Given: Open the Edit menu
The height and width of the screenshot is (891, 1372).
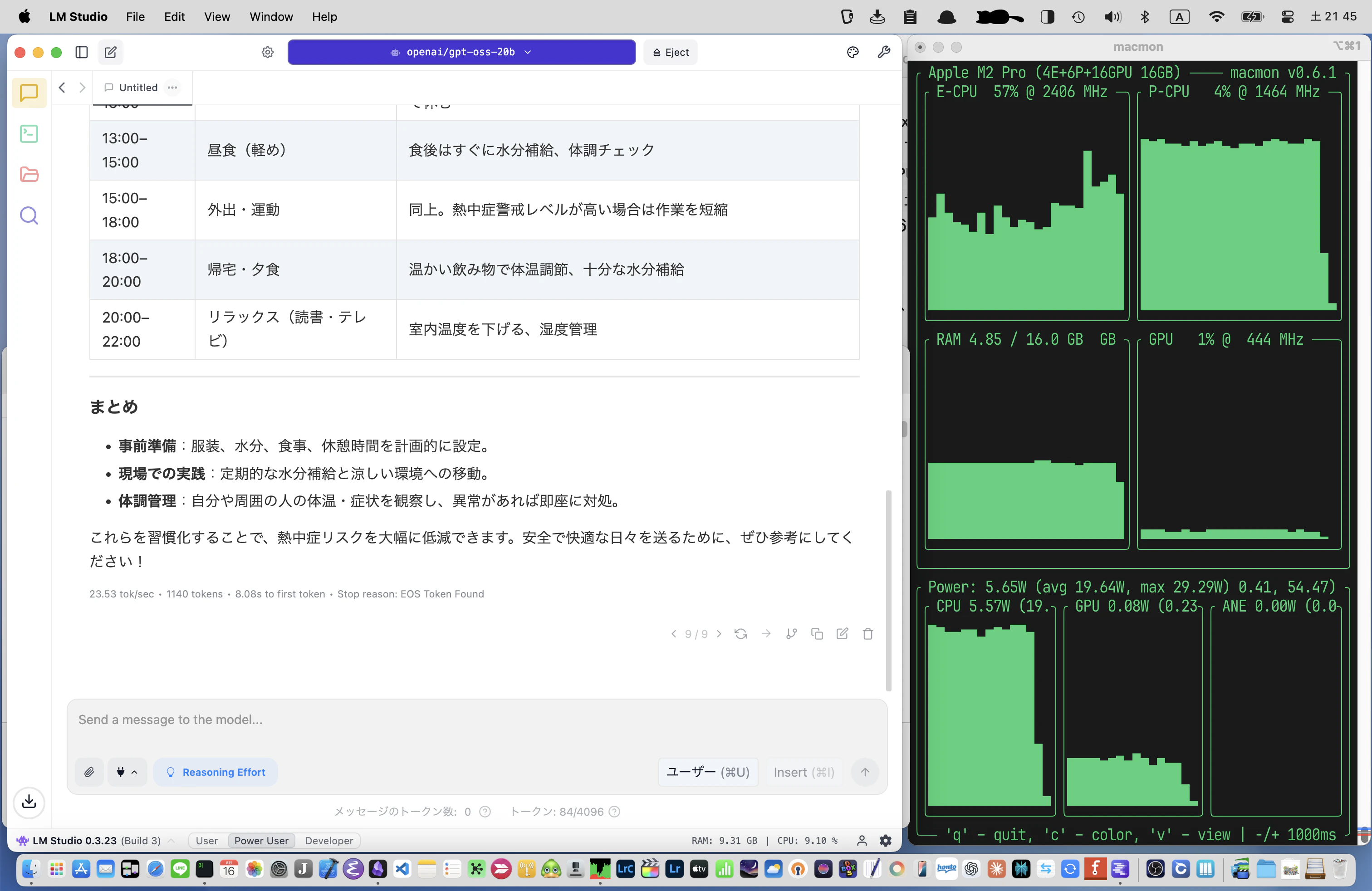Looking at the screenshot, I should pyautogui.click(x=174, y=17).
